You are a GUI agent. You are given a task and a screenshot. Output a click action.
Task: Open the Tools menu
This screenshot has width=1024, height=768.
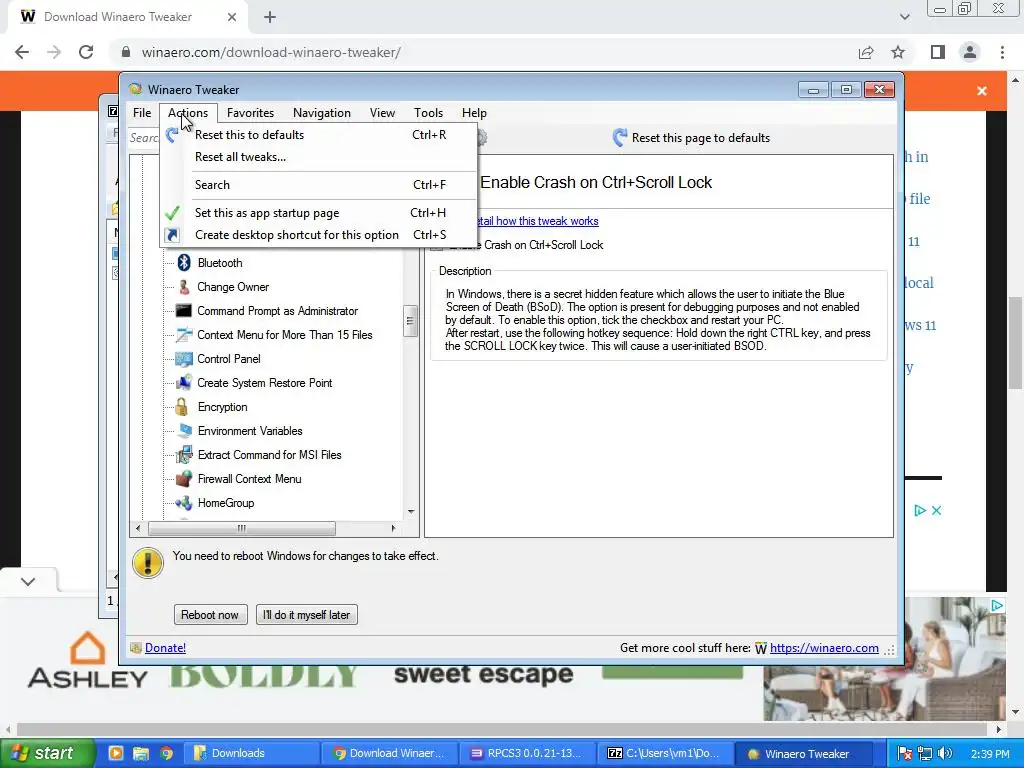428,113
